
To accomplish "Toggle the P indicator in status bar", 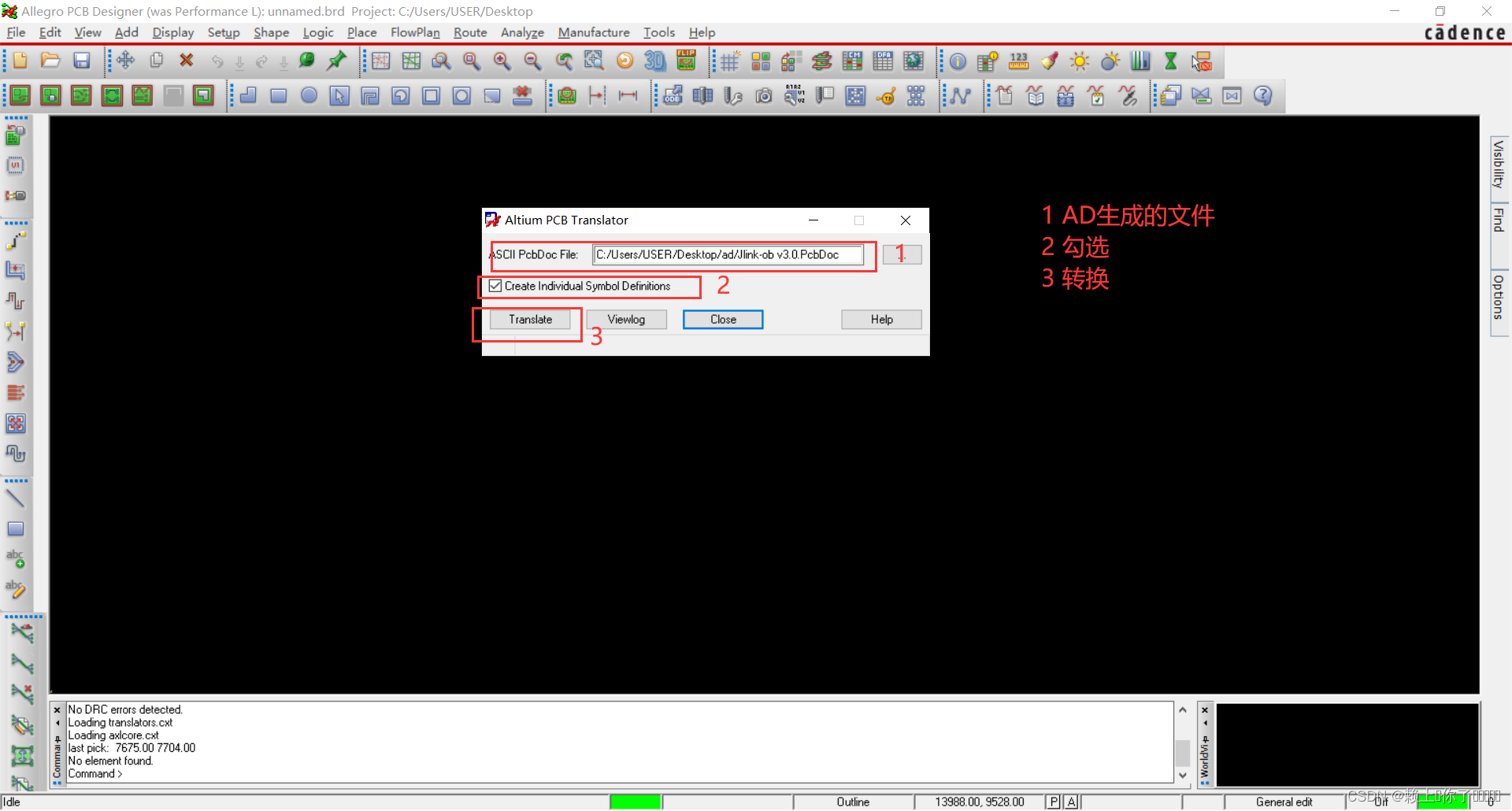I will tap(1054, 802).
